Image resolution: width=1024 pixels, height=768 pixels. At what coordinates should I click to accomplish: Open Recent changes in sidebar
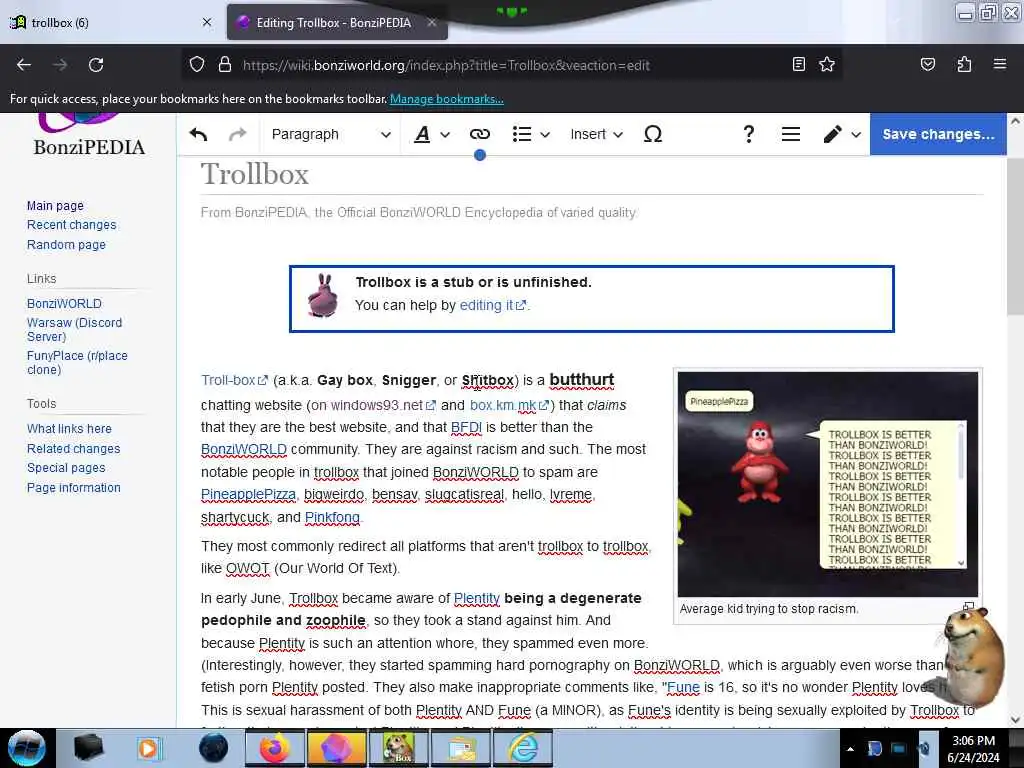tap(71, 225)
